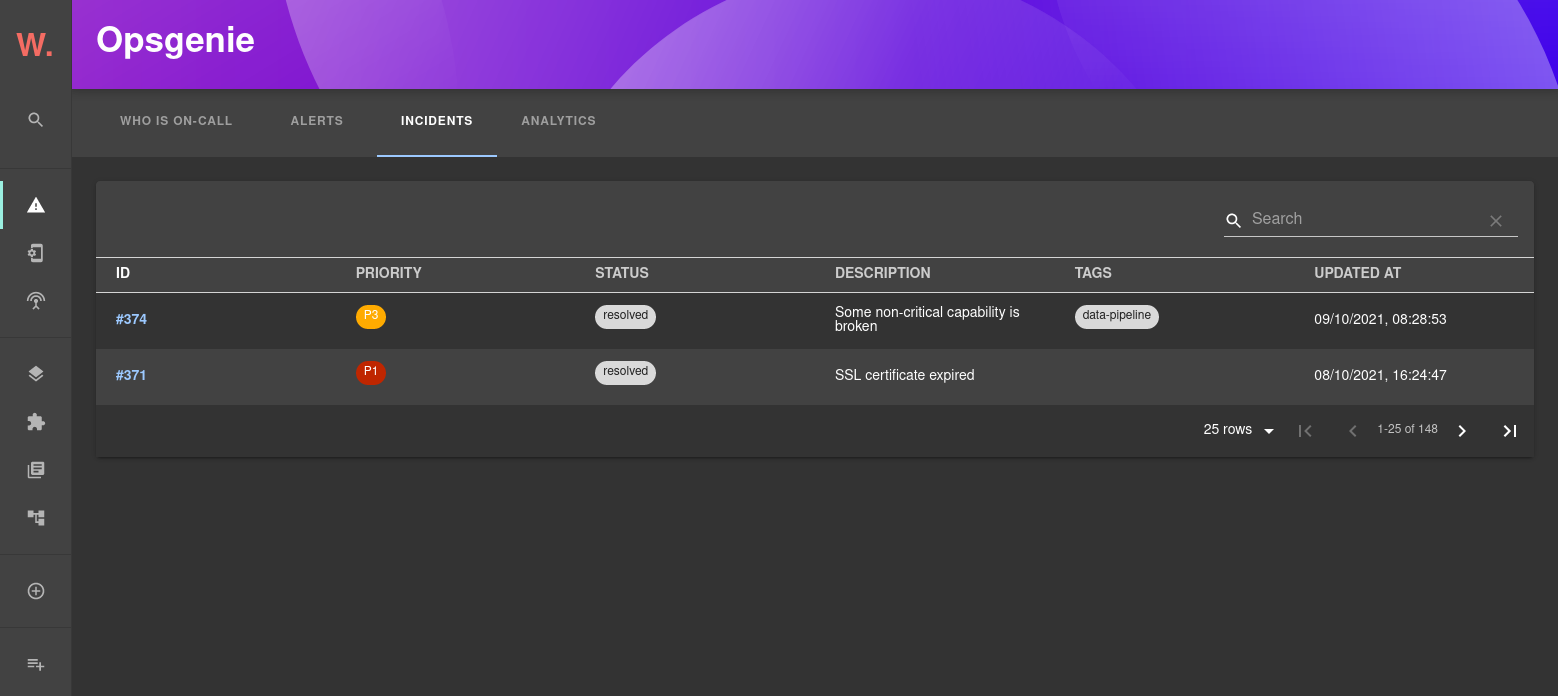1558x696 pixels.
Task: Open the hierarchy tree sidebar icon
Action: tap(36, 518)
